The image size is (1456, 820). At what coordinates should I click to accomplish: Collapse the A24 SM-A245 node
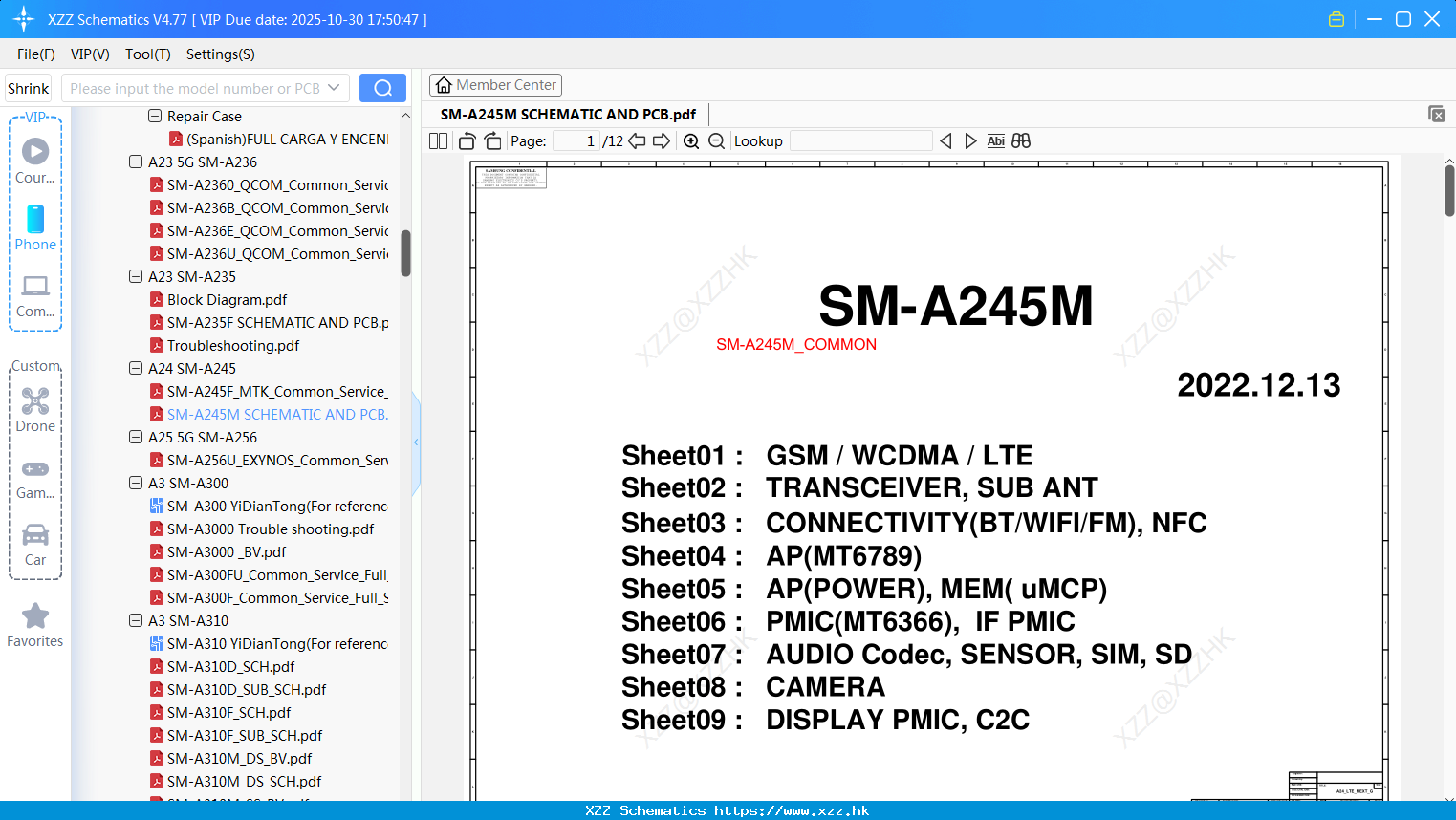pyautogui.click(x=136, y=368)
